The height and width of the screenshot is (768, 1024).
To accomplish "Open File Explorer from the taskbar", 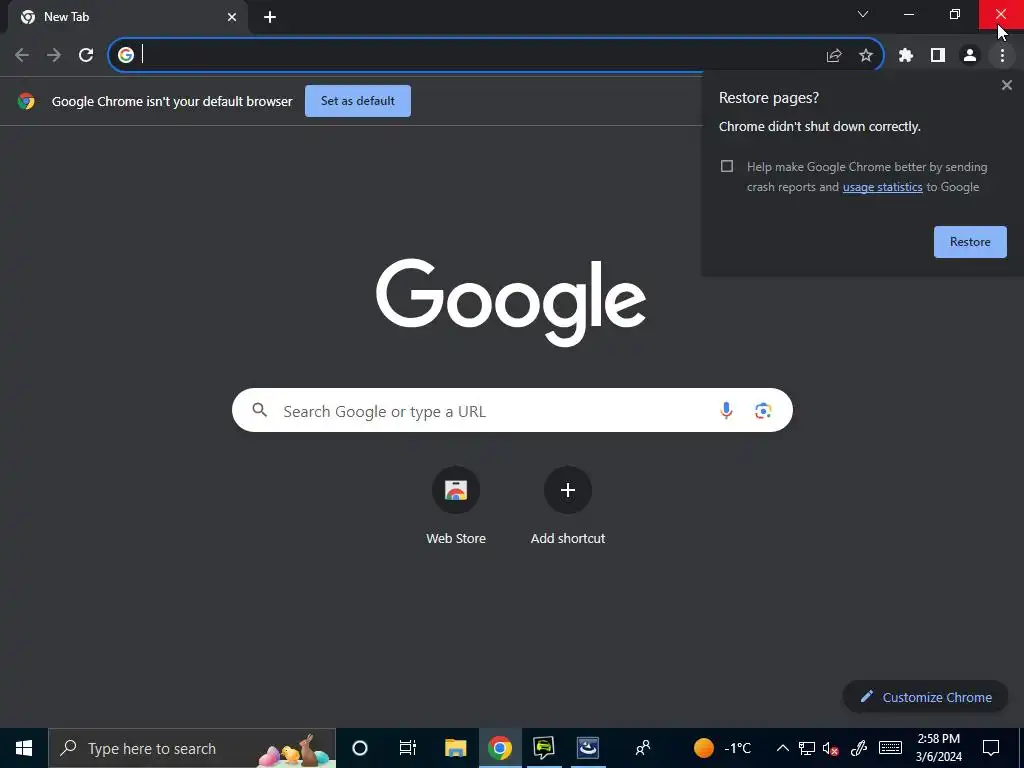I will pyautogui.click(x=455, y=748).
